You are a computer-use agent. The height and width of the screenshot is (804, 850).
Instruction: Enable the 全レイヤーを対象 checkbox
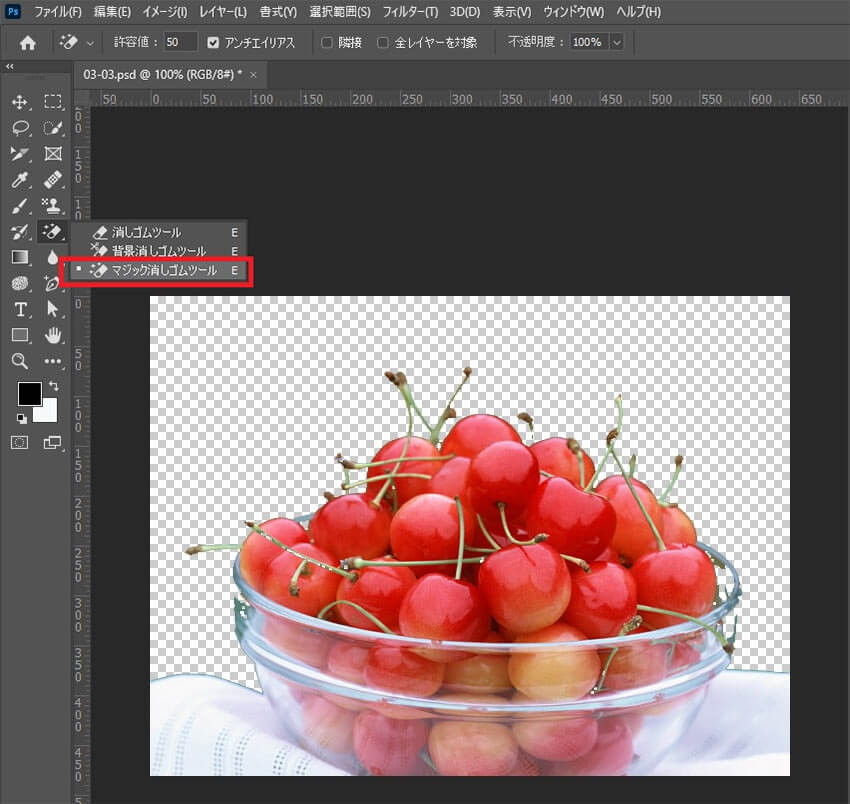pyautogui.click(x=383, y=43)
